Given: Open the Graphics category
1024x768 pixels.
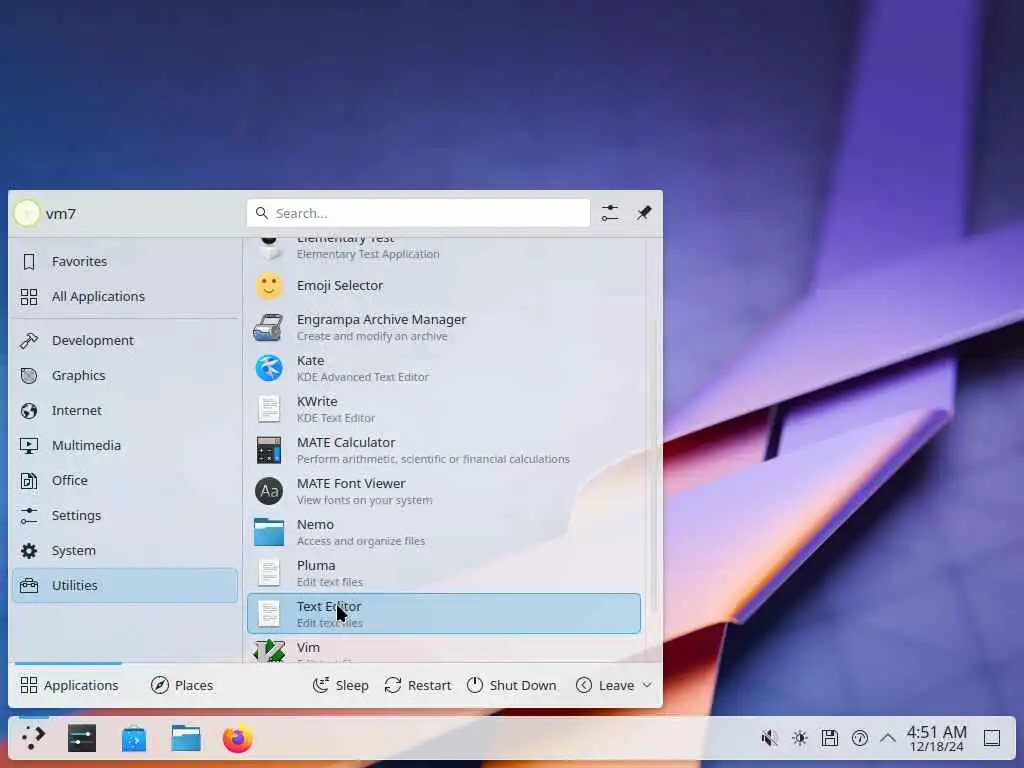Looking at the screenshot, I should tap(125, 376).
